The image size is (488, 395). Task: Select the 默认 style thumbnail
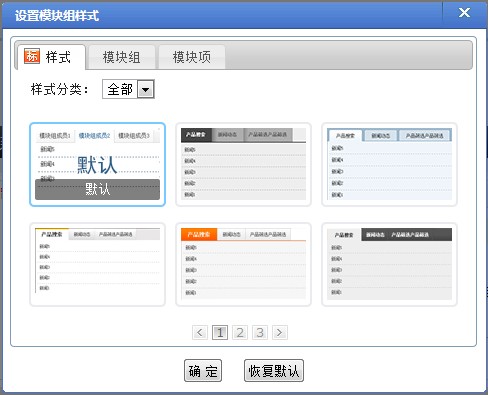point(97,165)
